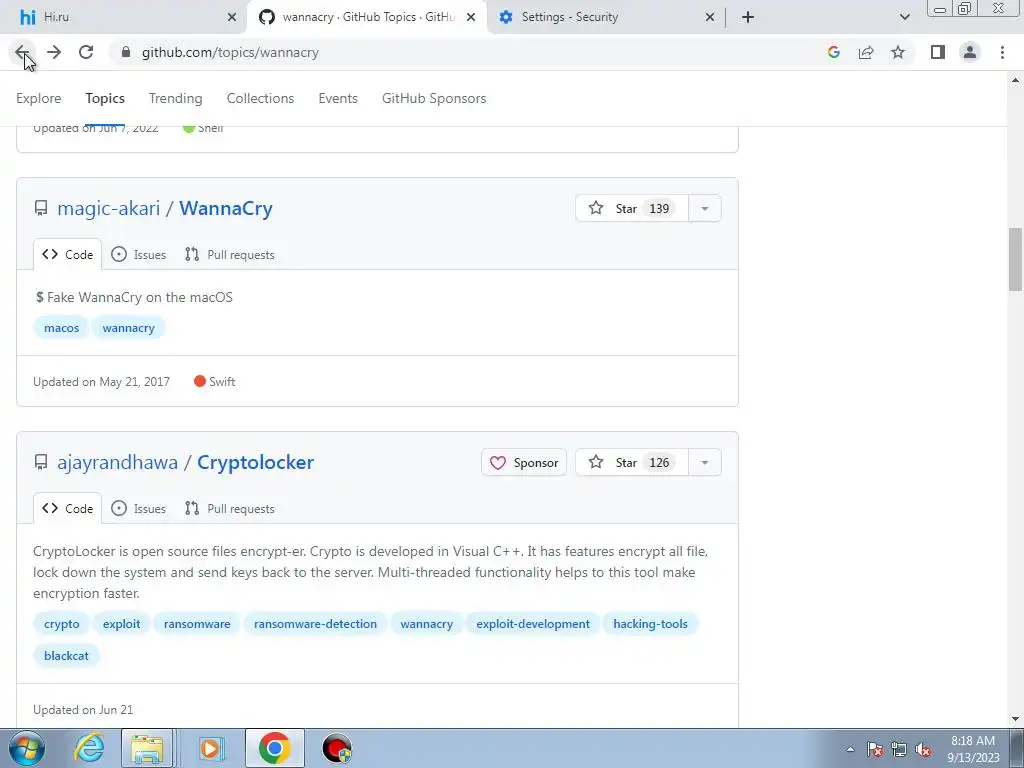Go back using browser back arrow
Image resolution: width=1024 pixels, height=768 pixels.
[22, 52]
